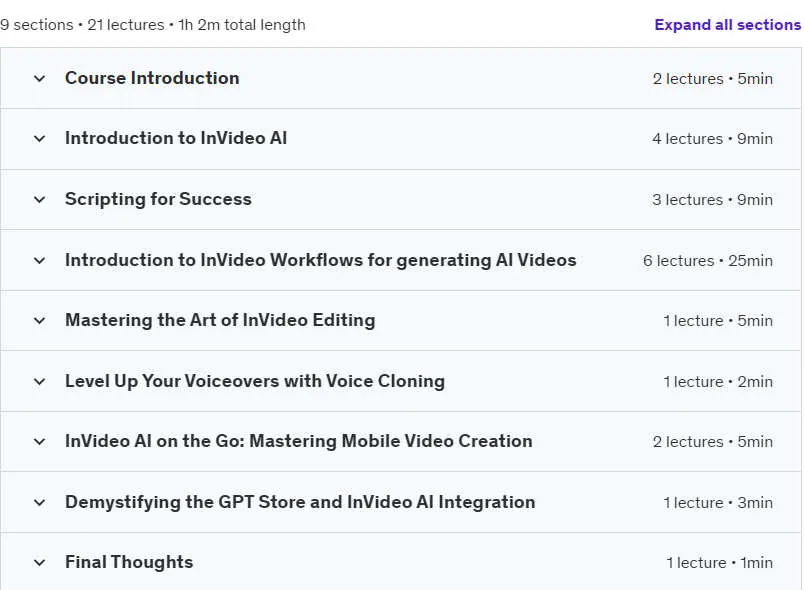Viewport: 805px width, 590px height.
Task: Open Demystifying the GPT Store and InVideo AI Integration
Action: 300,502
